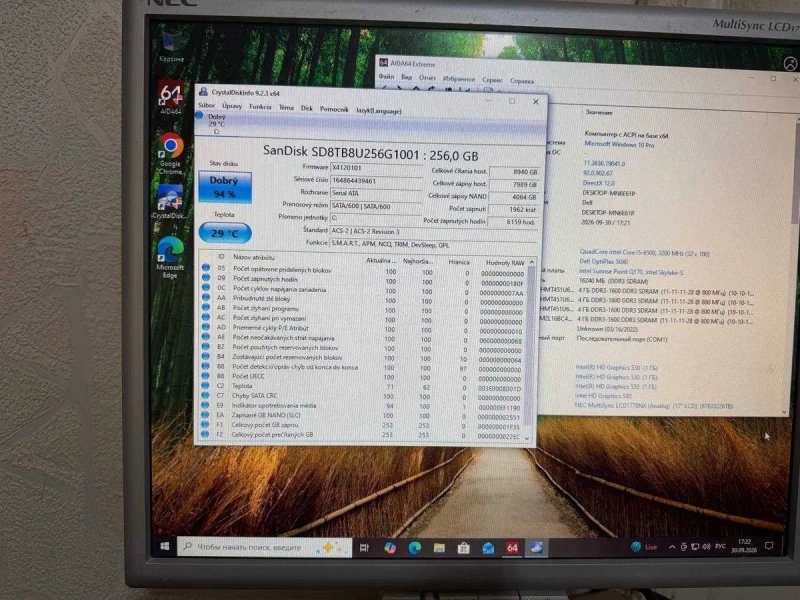This screenshot has height=600, width=800.
Task: Click the Dell OptiPlex 5040 link
Action: click(604, 262)
